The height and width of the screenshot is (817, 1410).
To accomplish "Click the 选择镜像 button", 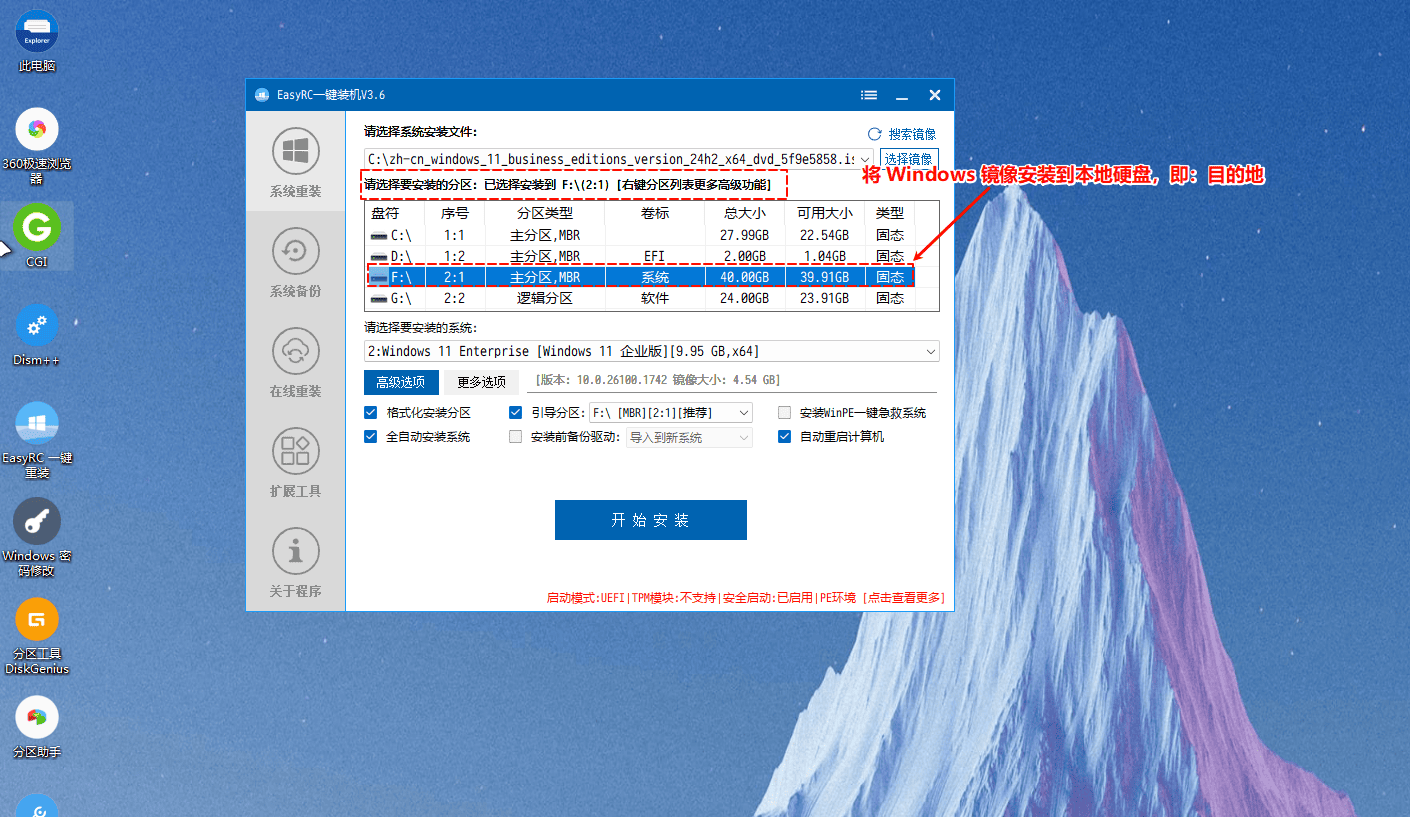I will click(908, 159).
